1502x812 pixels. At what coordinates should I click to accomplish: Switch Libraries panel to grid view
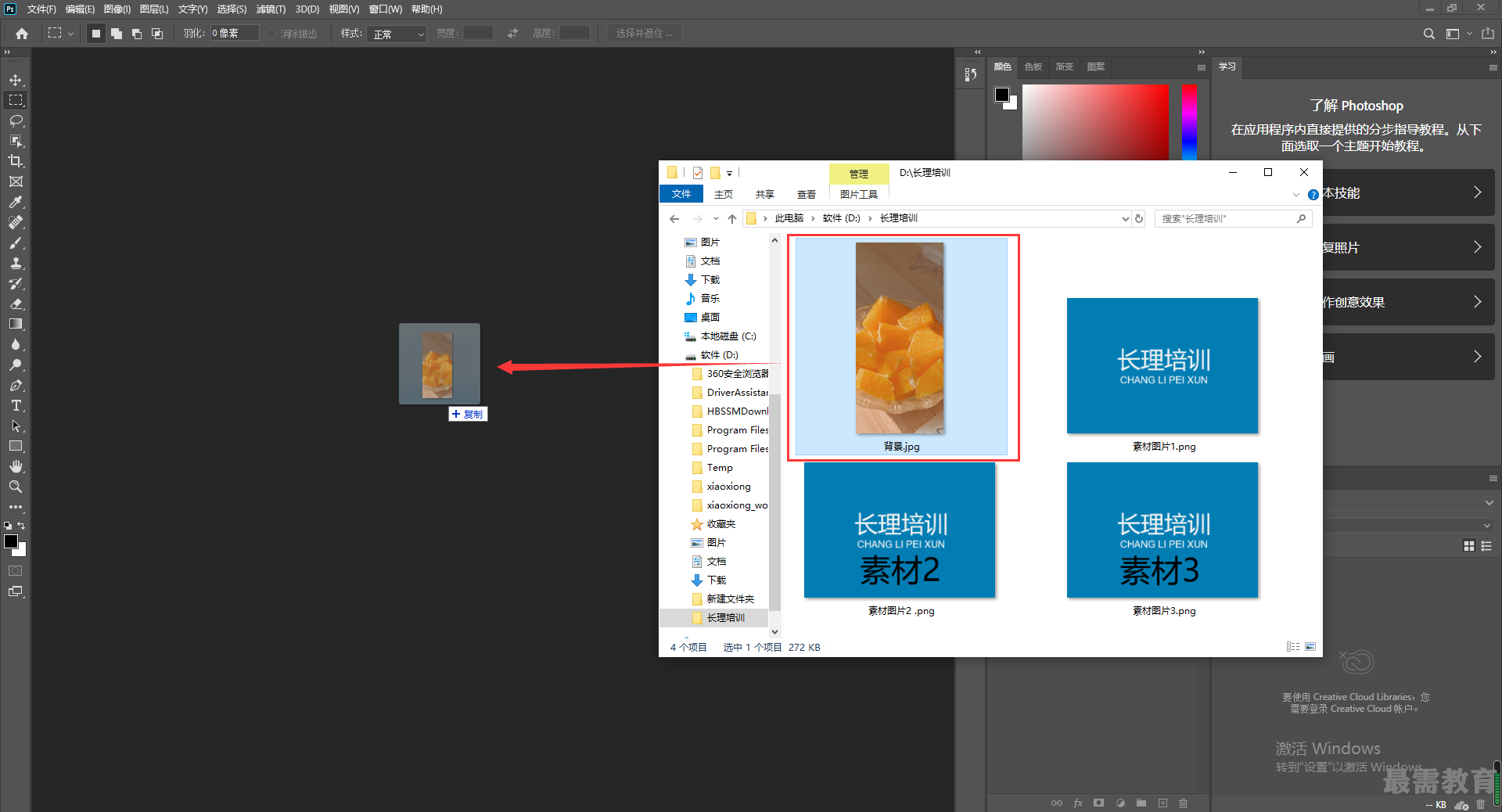pyautogui.click(x=1469, y=546)
